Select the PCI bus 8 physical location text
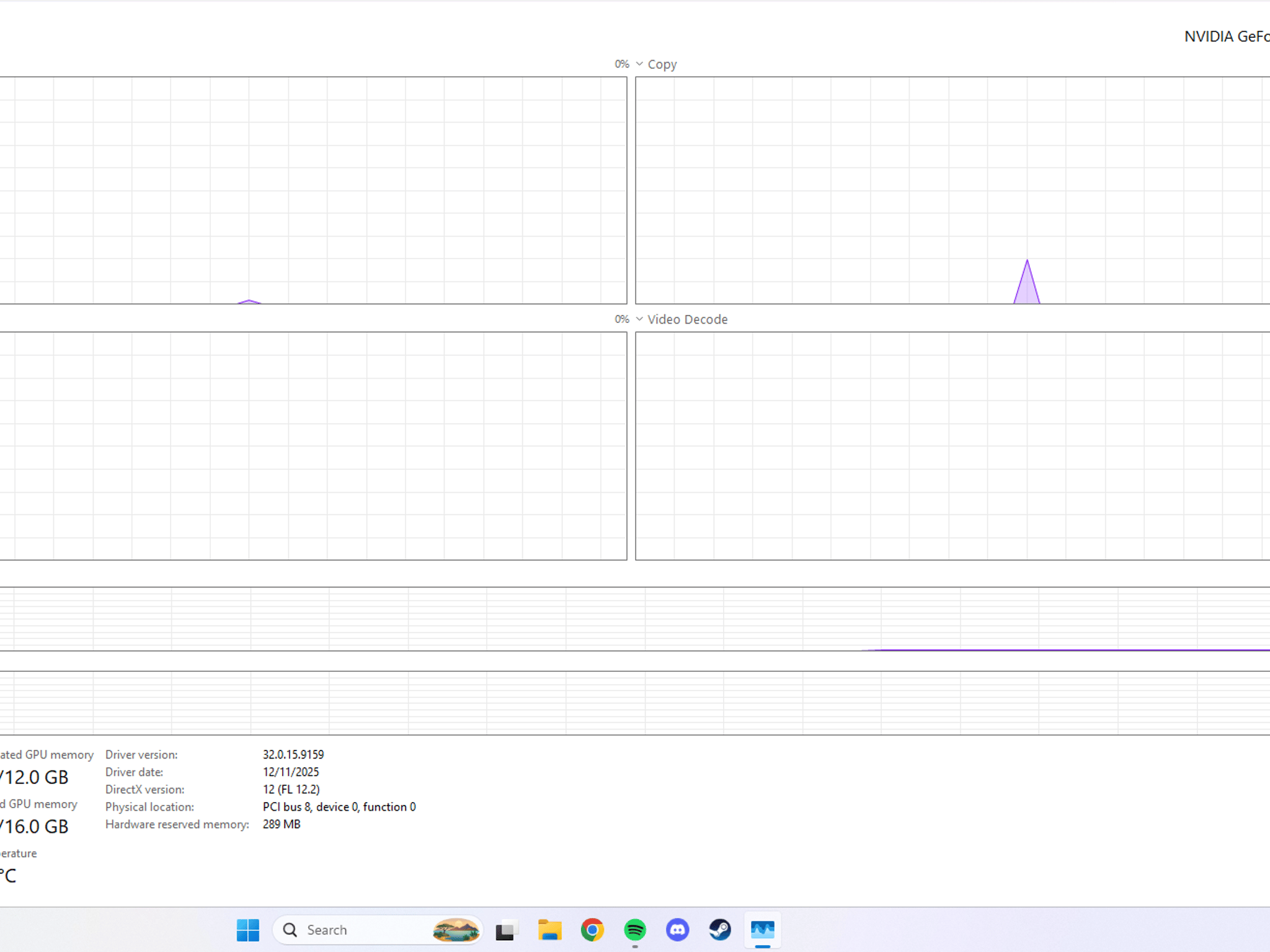Image resolution: width=1270 pixels, height=952 pixels. [339, 806]
